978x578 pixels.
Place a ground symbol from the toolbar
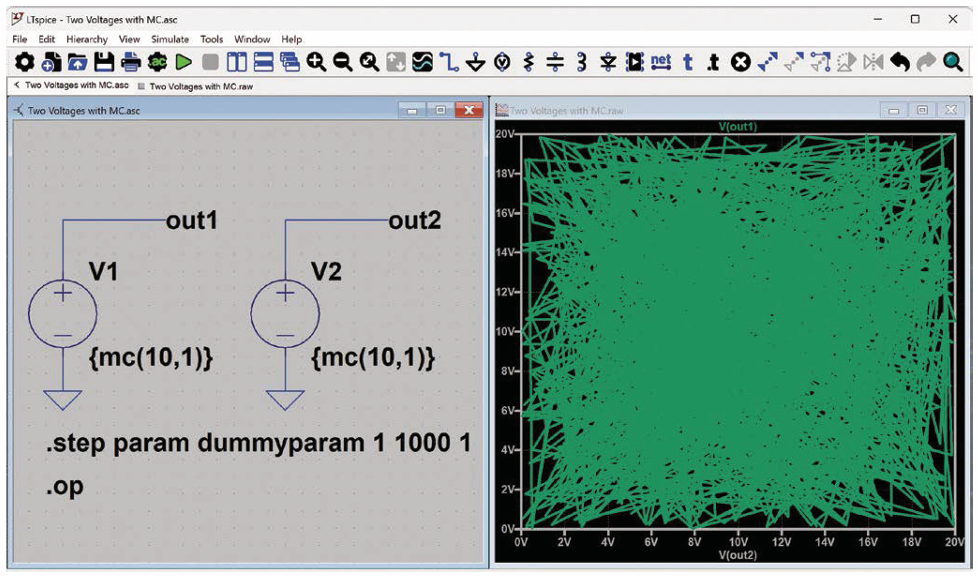[x=476, y=63]
